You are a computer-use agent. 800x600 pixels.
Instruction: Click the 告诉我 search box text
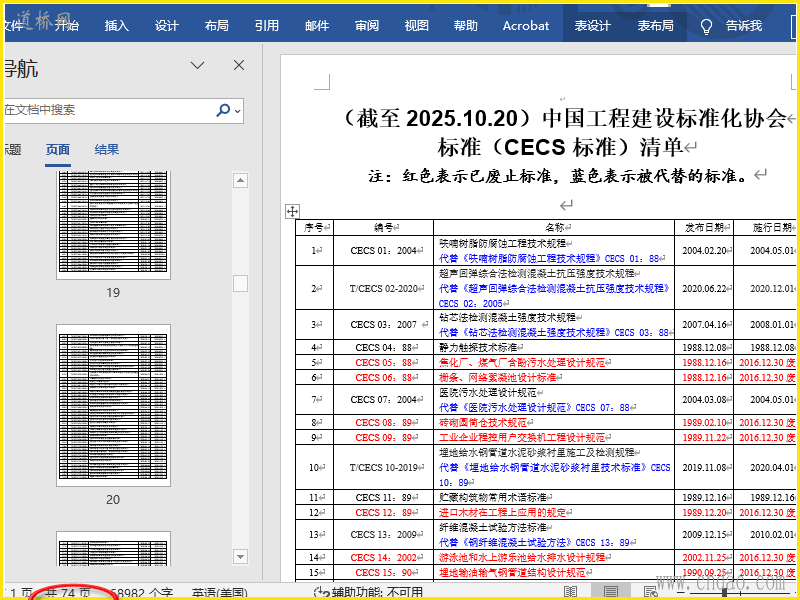[744, 26]
